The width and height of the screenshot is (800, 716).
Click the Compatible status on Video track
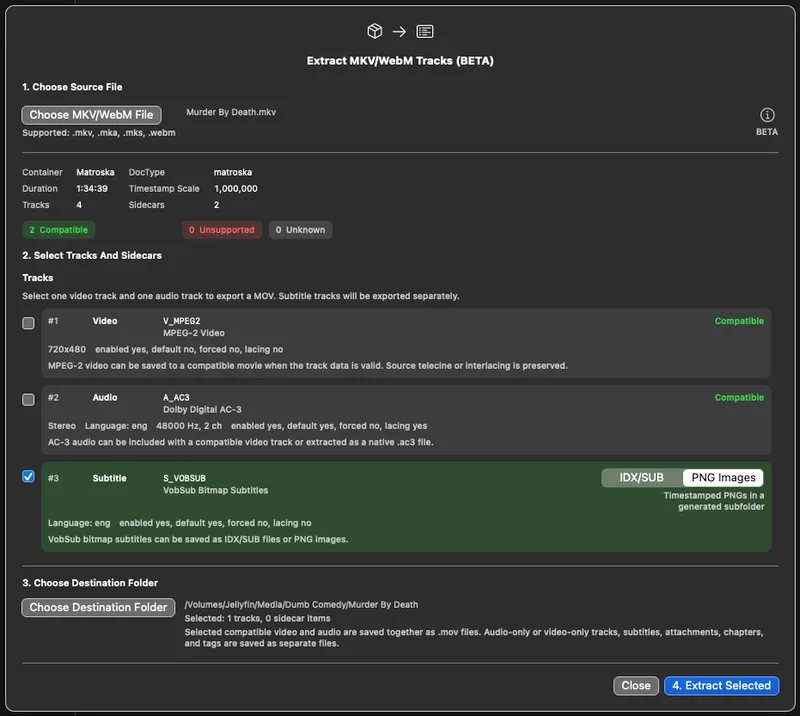[x=739, y=321]
